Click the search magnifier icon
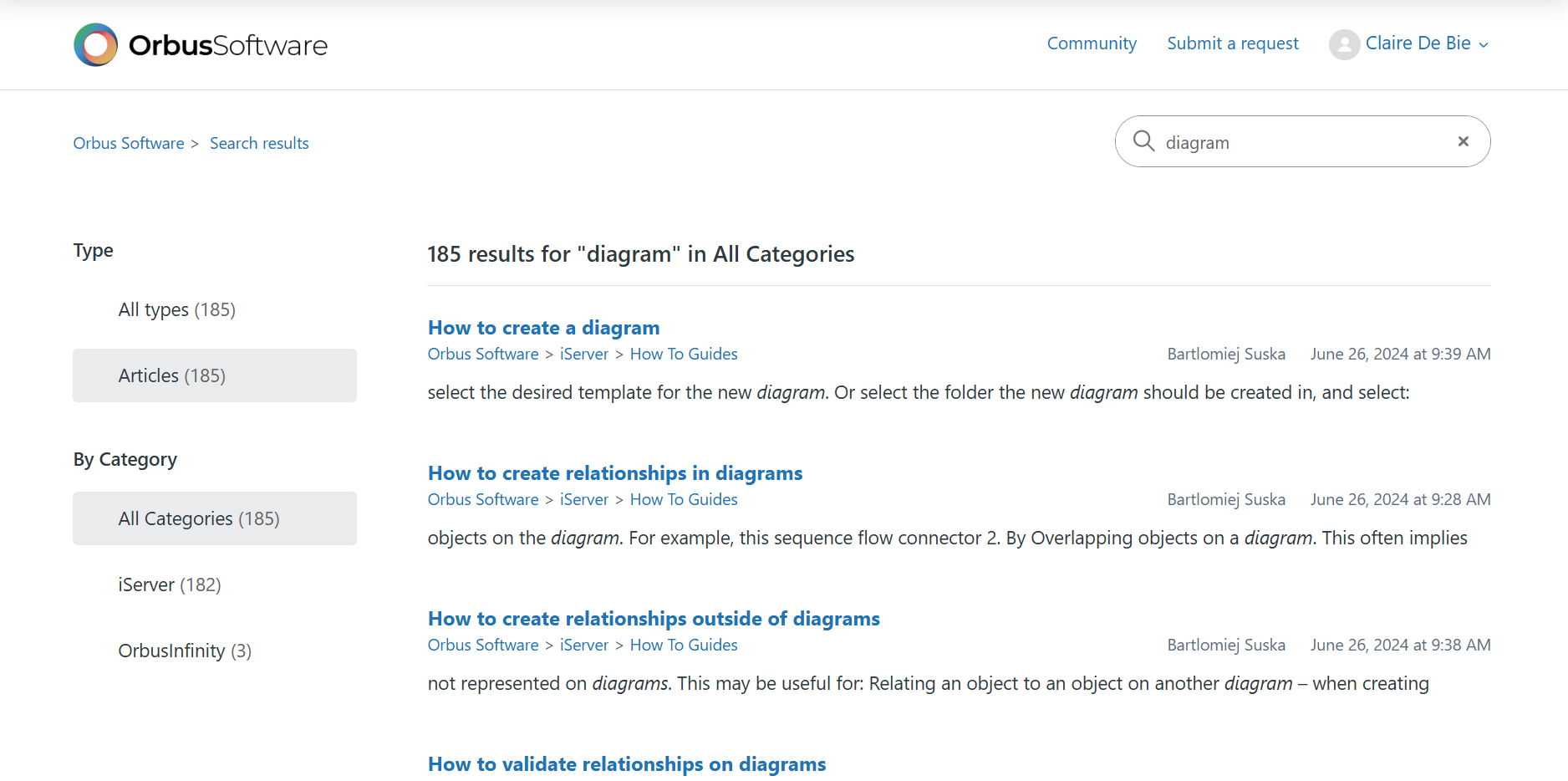This screenshot has width=1568, height=781. pyautogui.click(x=1143, y=141)
